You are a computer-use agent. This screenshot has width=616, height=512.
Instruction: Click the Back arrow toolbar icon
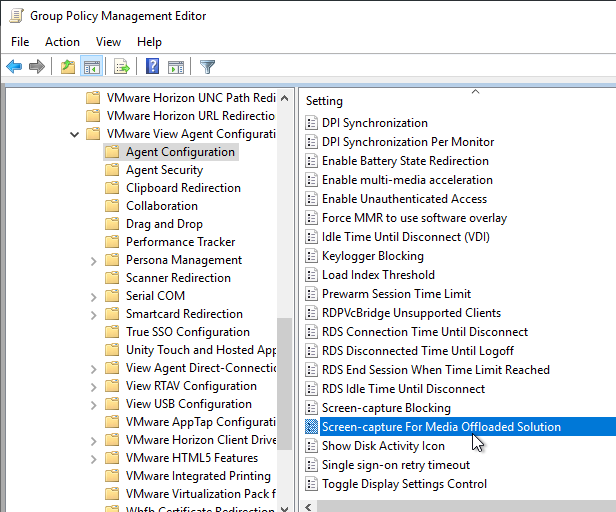(15, 66)
